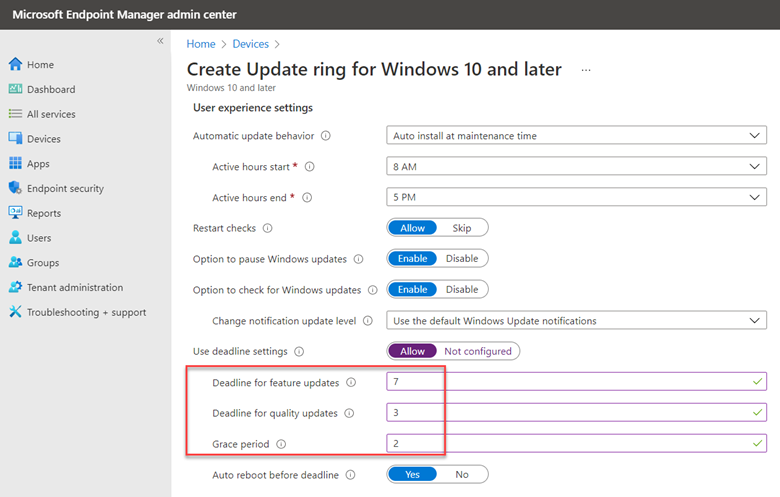Click info icon for Option to pause updates
The image size is (780, 497).
coord(359,259)
